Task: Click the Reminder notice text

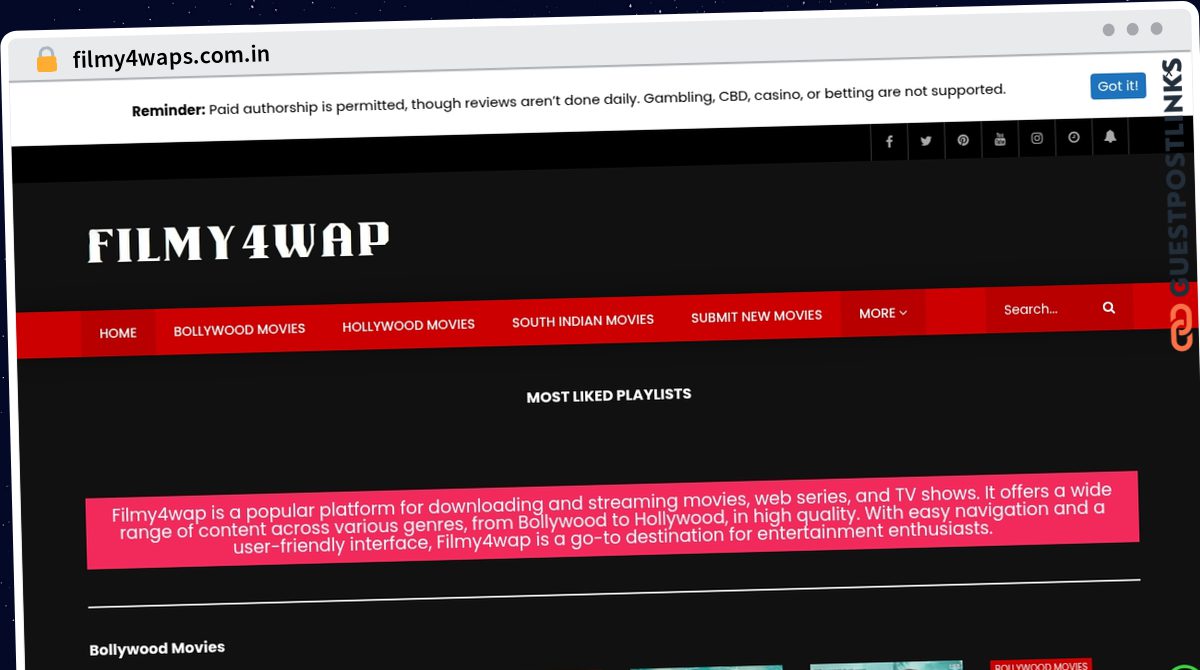Action: 568,100
